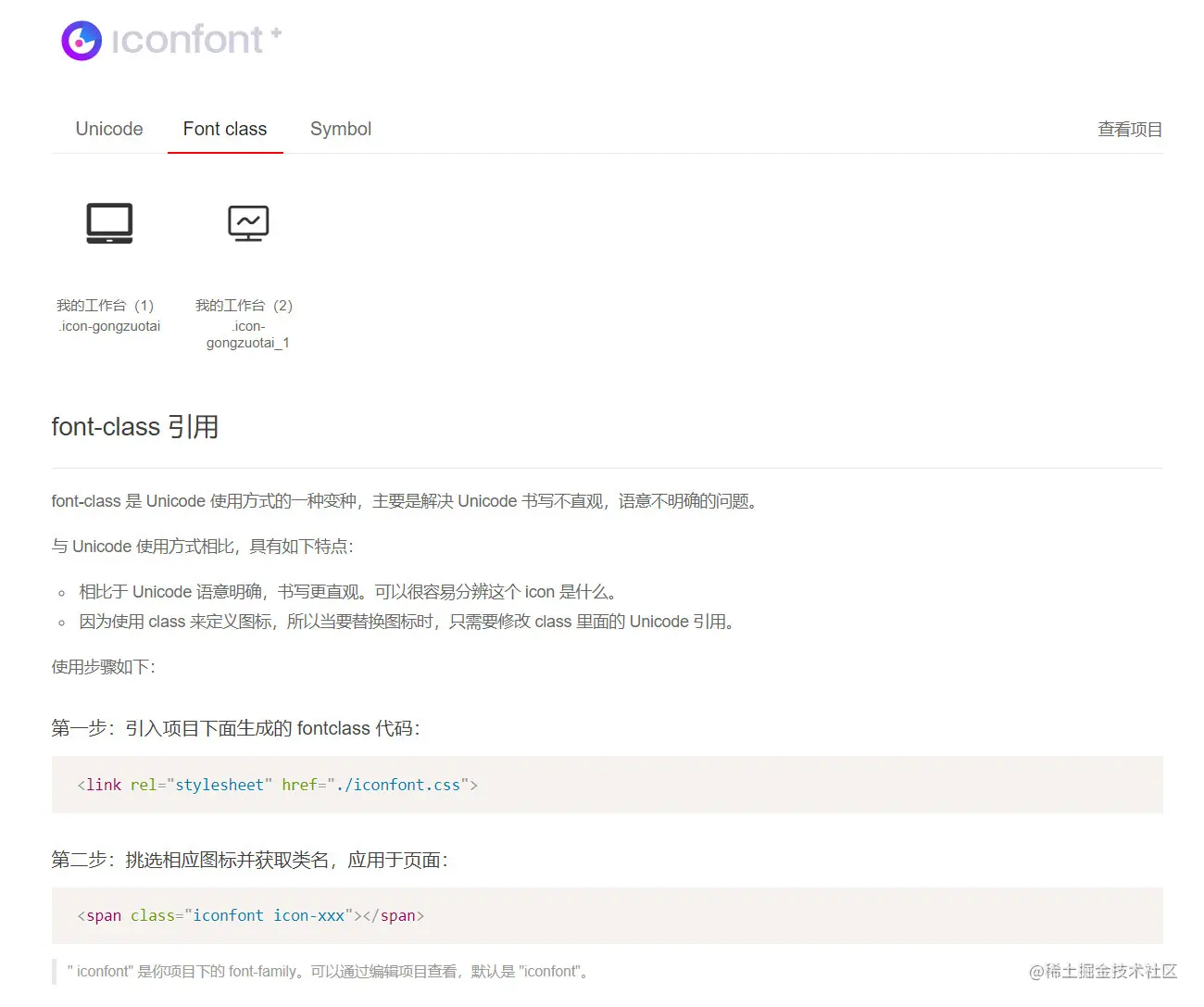Viewport: 1204px width, 1007px height.
Task: Click the paragraph starting 与 Unicode 使用方式相比
Action: coord(203,547)
